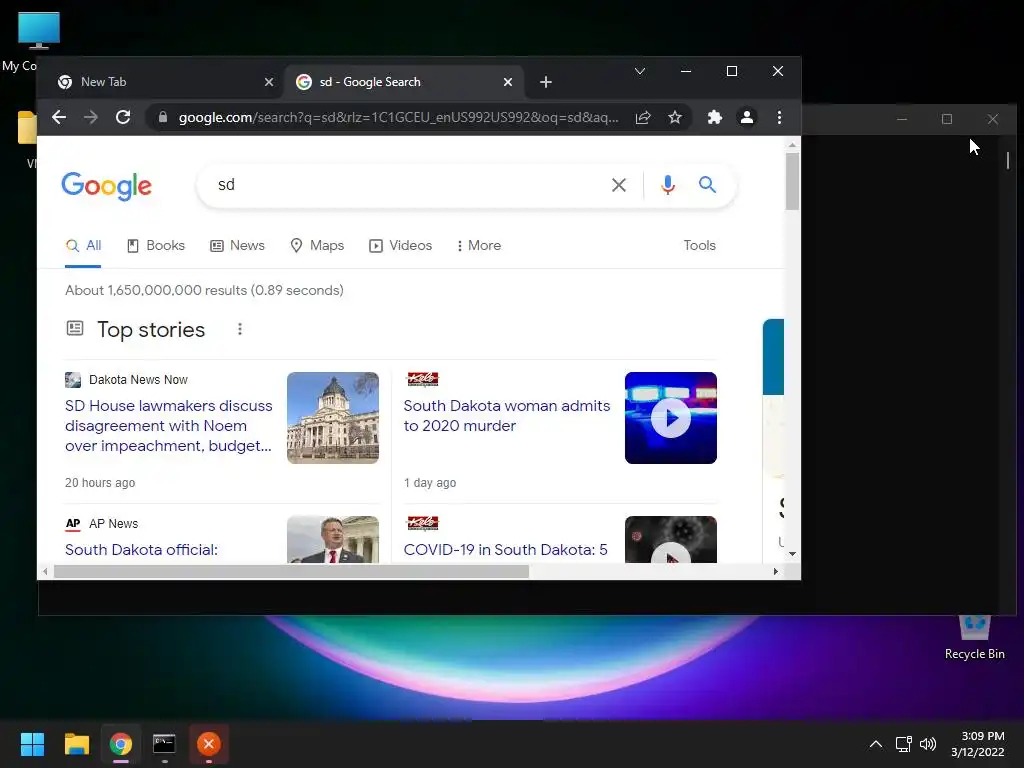
Task: Click the 20 hours ago timestamp
Action: click(100, 483)
